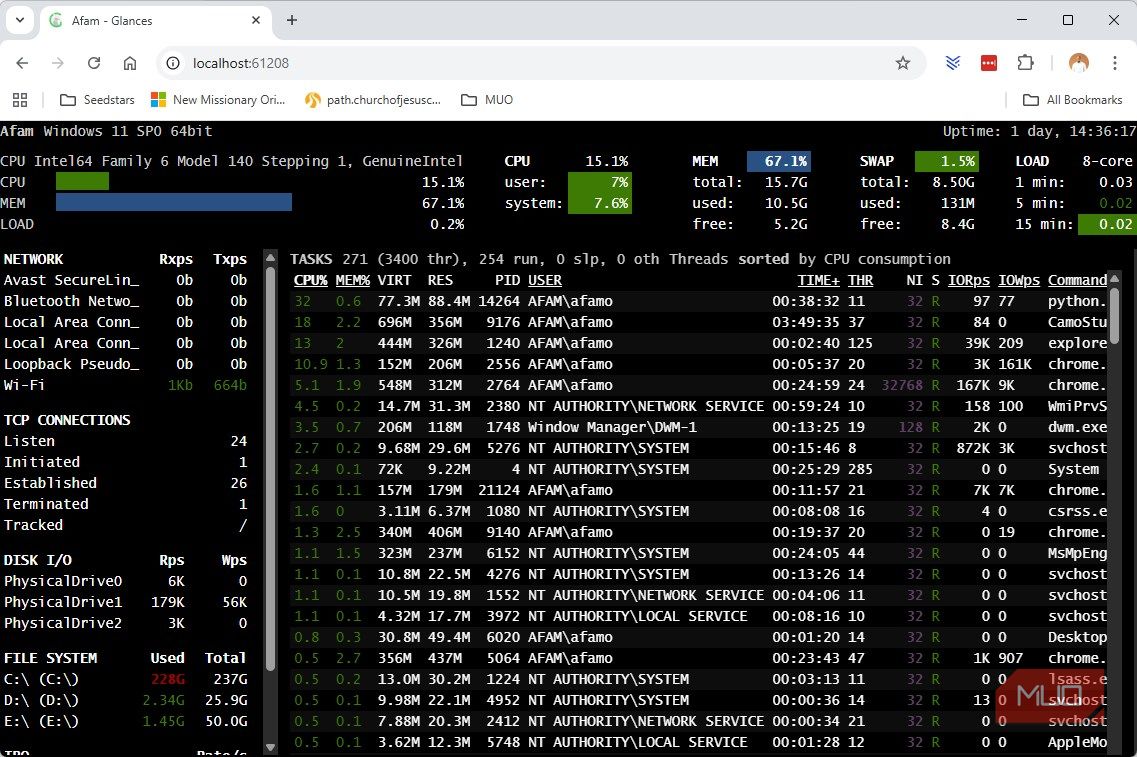Bookmark this page with the star icon
Screen dimensions: 1137x757
pos(903,63)
